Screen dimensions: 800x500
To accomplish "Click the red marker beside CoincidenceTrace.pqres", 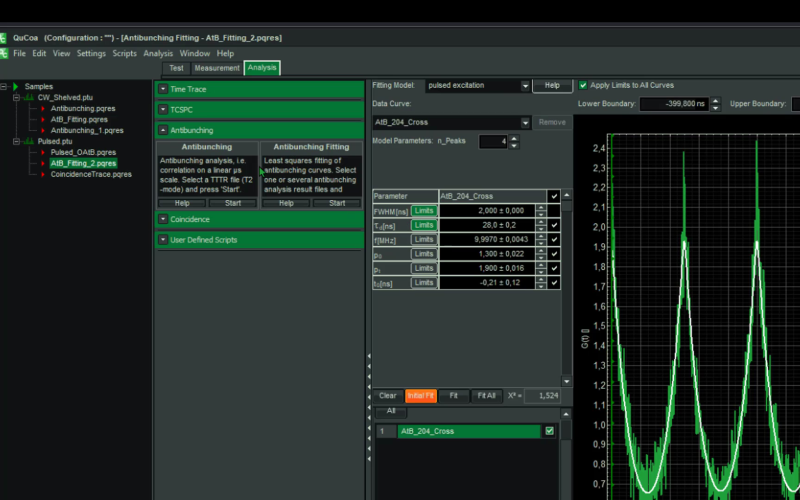I will (x=43, y=175).
